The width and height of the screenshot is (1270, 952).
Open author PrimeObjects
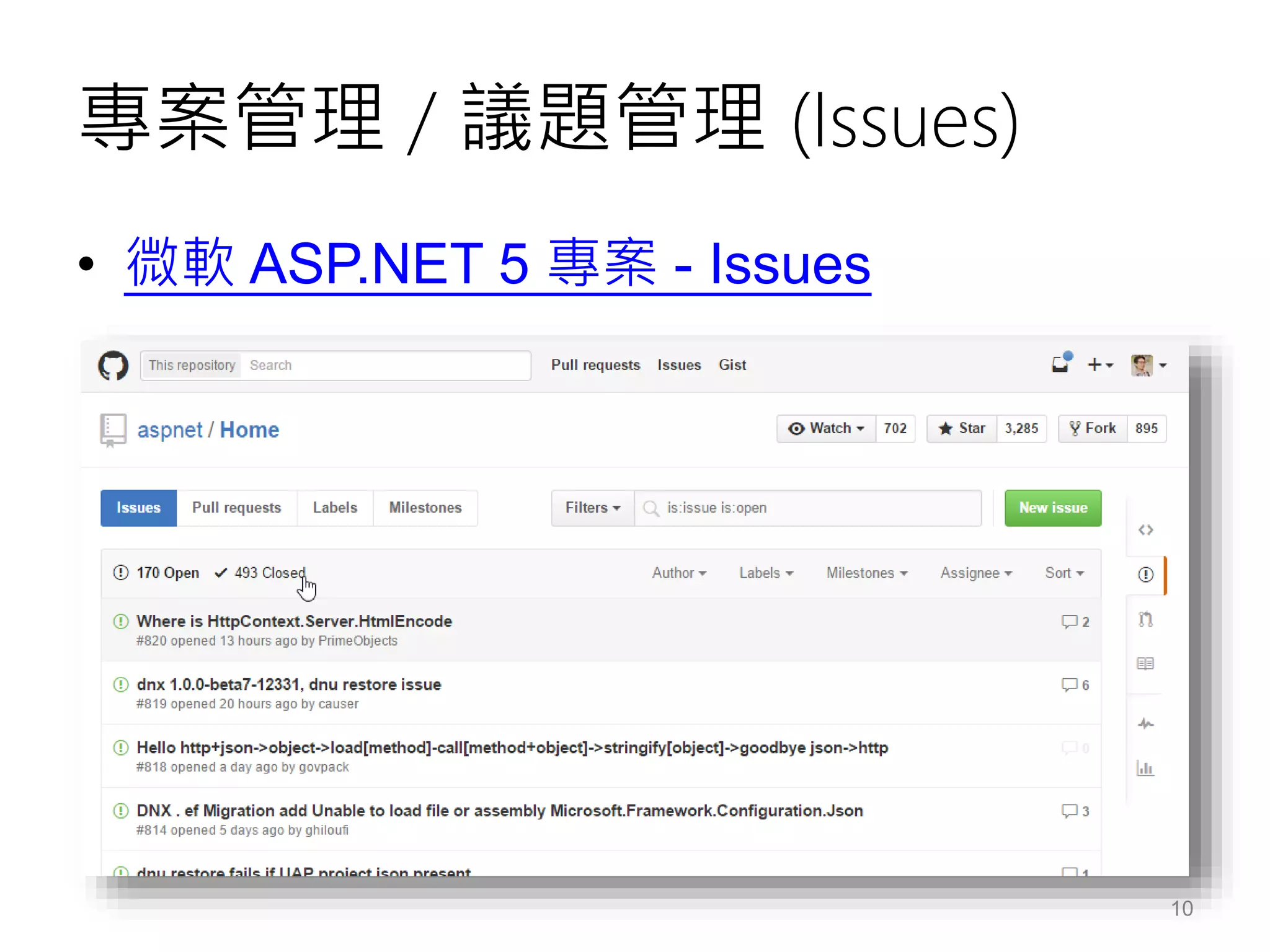coord(358,641)
